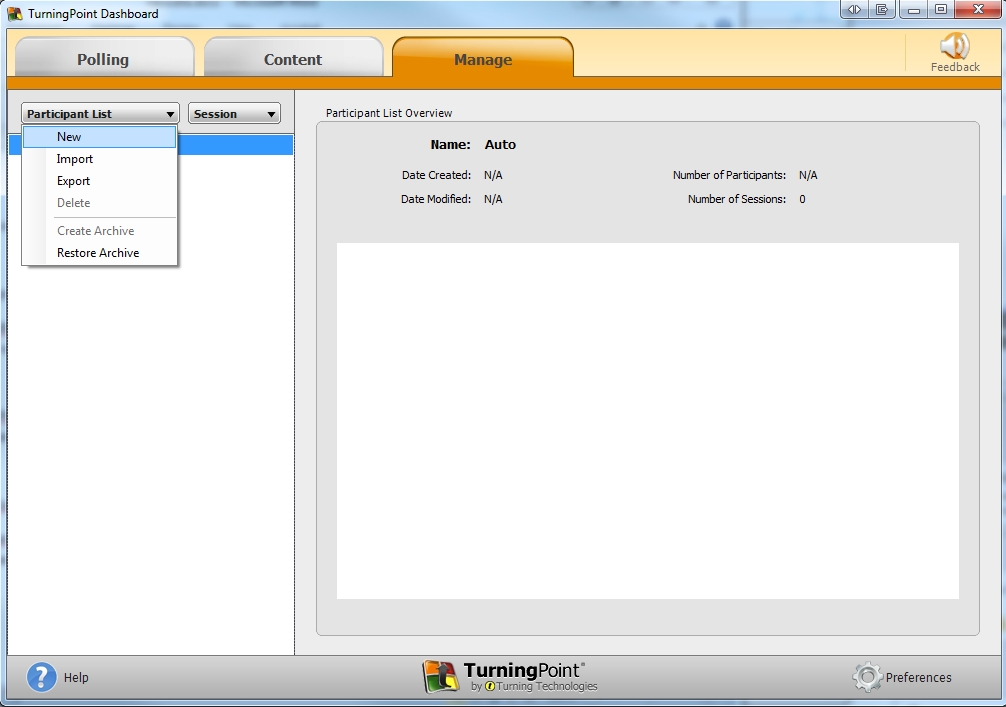Click the Feedback megaphone icon

tap(955, 46)
